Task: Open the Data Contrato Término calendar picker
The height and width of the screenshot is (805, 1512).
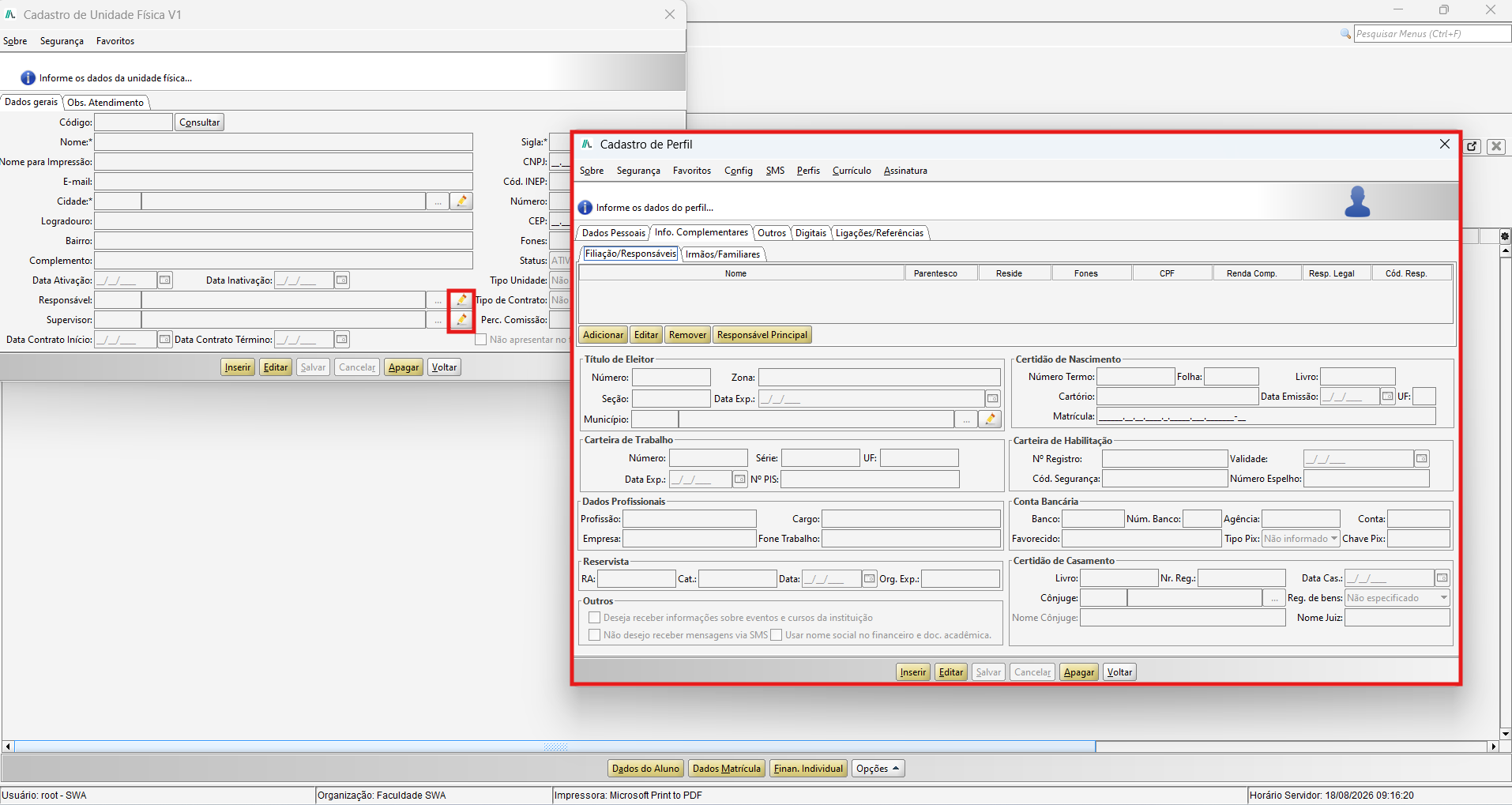Action: click(x=341, y=340)
